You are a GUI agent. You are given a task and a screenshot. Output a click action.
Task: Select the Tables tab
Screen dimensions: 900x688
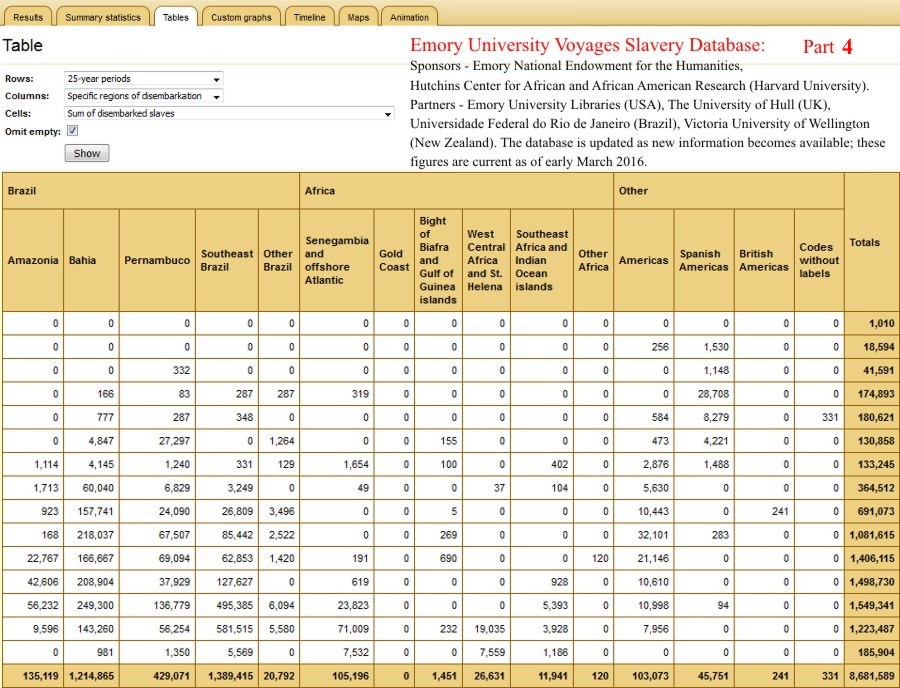pos(175,17)
